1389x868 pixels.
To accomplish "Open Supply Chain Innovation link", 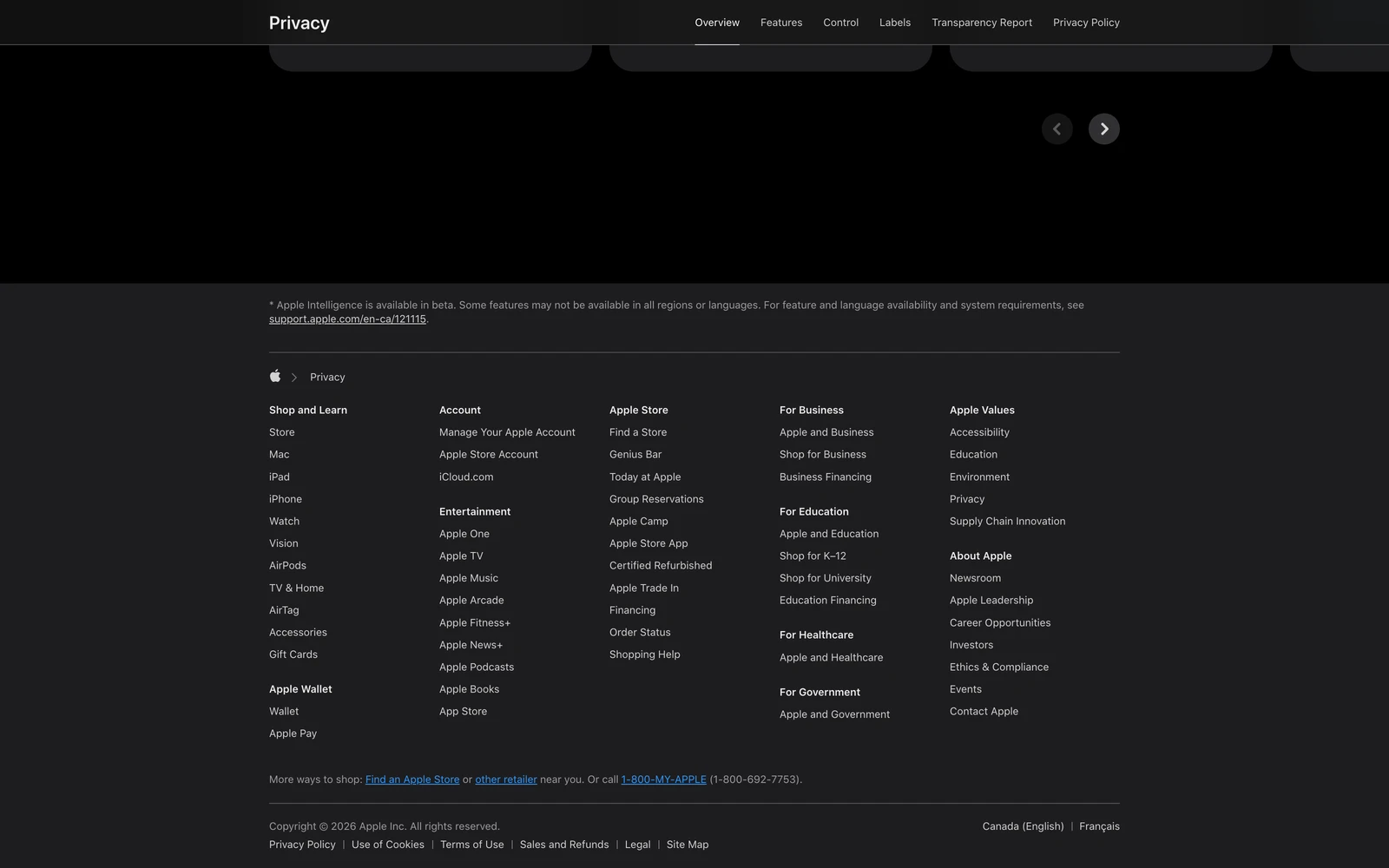I will click(1007, 522).
